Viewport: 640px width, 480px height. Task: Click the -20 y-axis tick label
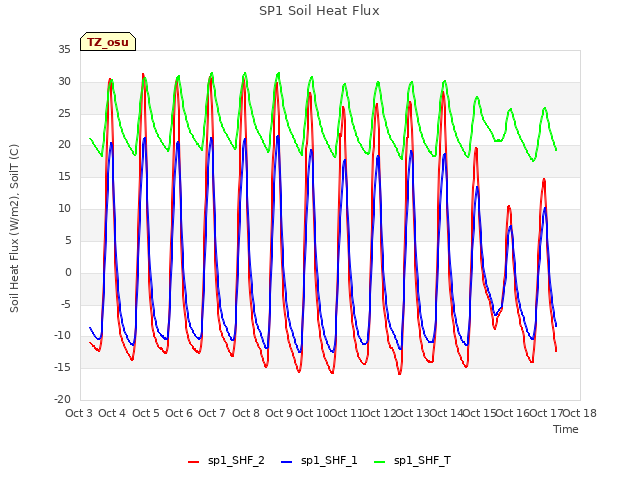[62, 400]
